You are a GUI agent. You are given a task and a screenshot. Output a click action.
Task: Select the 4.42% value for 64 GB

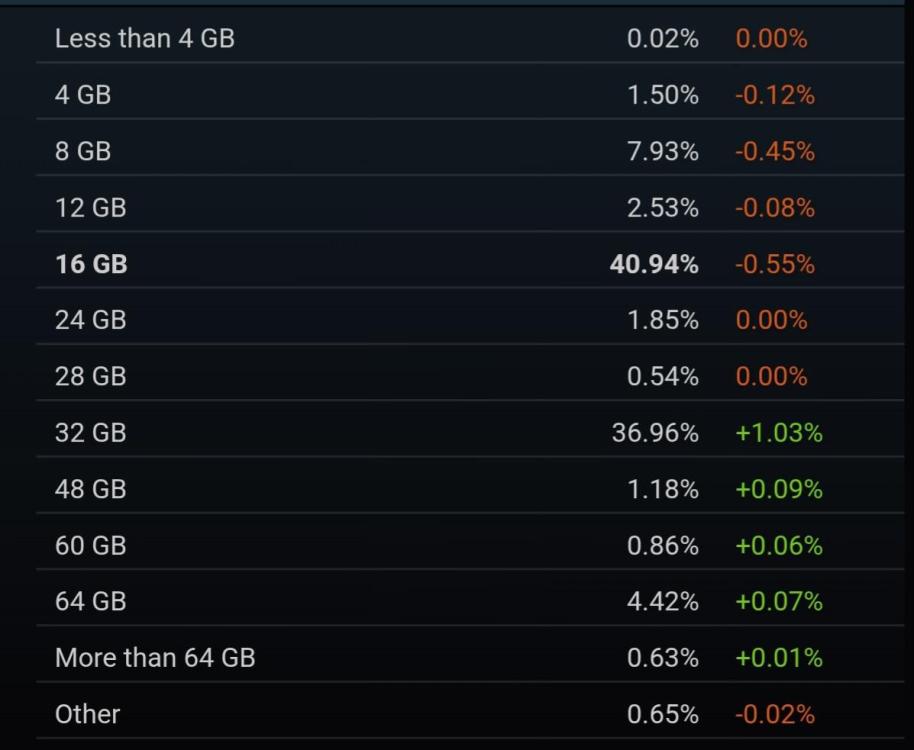[x=662, y=601]
